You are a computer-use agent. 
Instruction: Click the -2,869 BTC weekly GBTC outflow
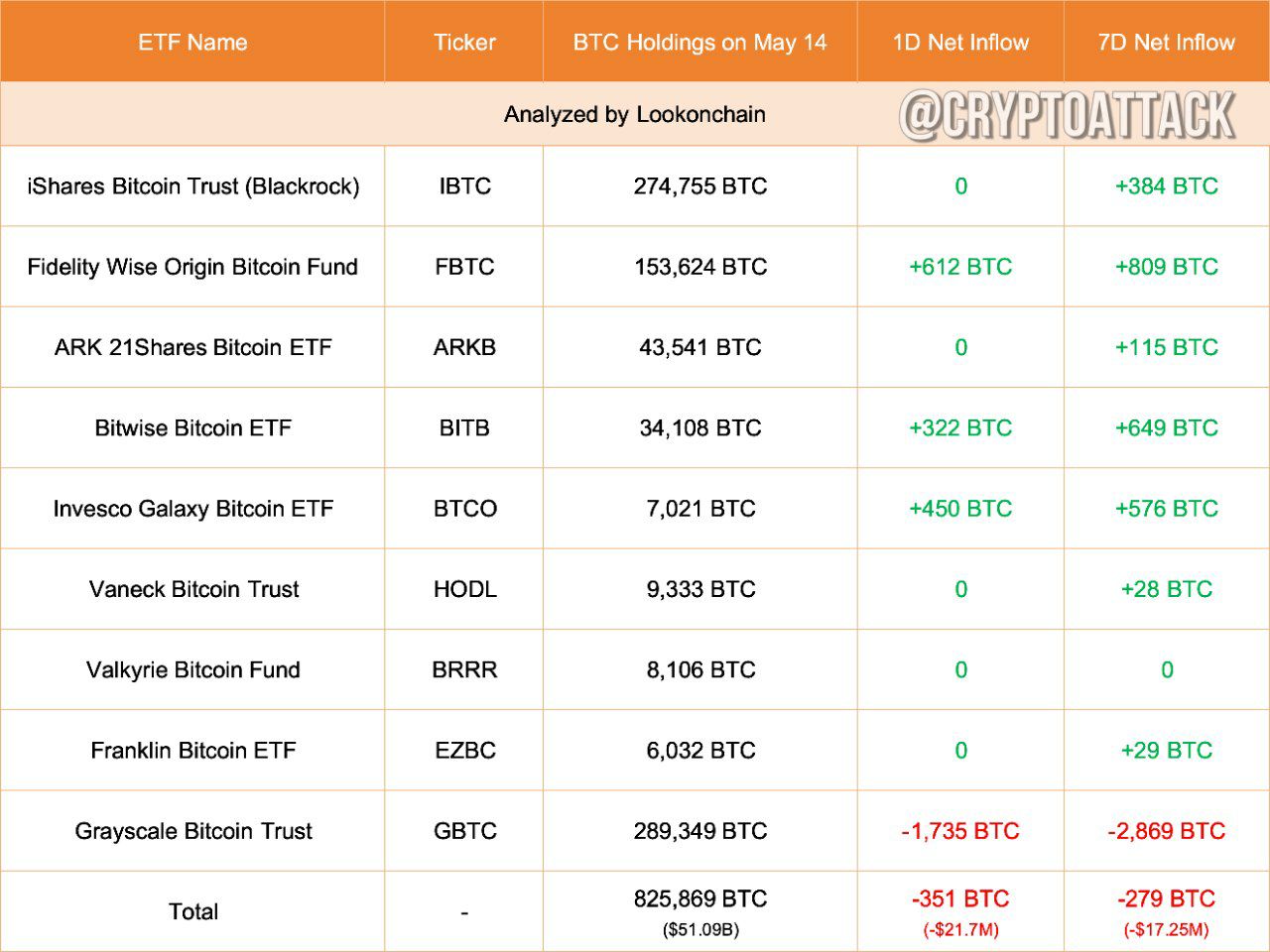(1167, 831)
